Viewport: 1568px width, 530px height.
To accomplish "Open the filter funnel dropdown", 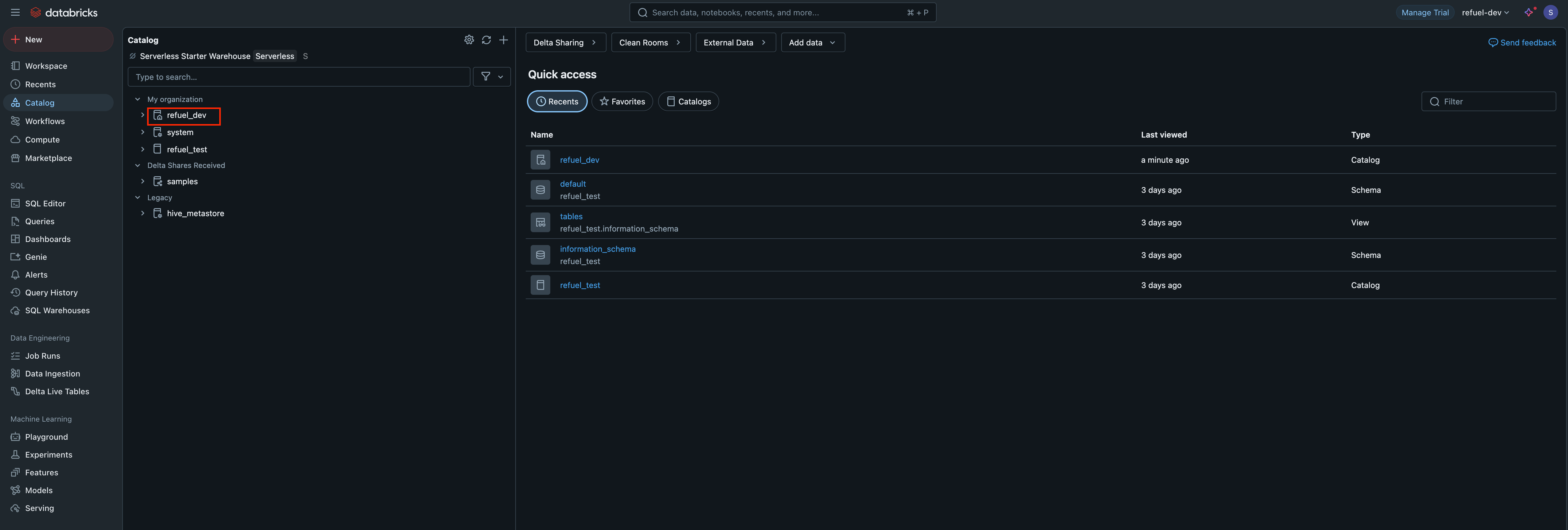I will coord(491,77).
